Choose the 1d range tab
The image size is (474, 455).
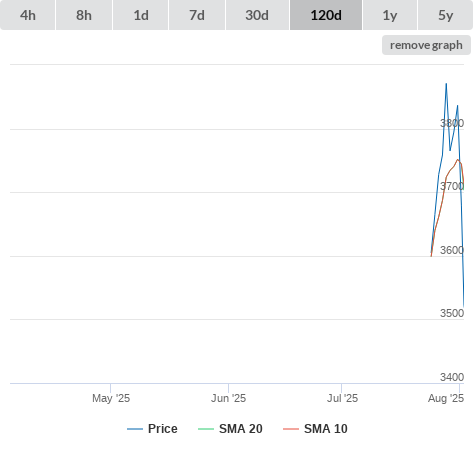(141, 15)
